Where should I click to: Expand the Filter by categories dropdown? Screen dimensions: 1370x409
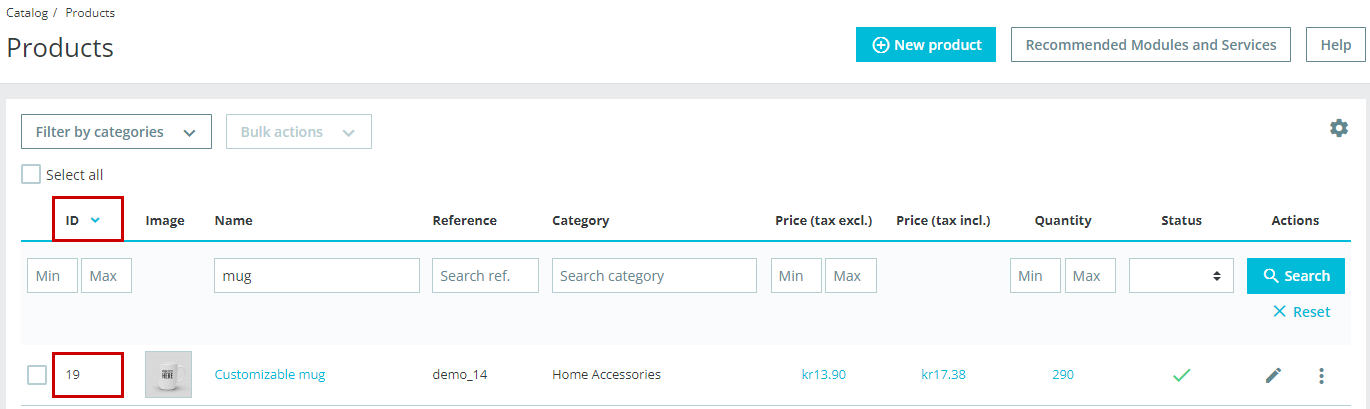tap(116, 132)
